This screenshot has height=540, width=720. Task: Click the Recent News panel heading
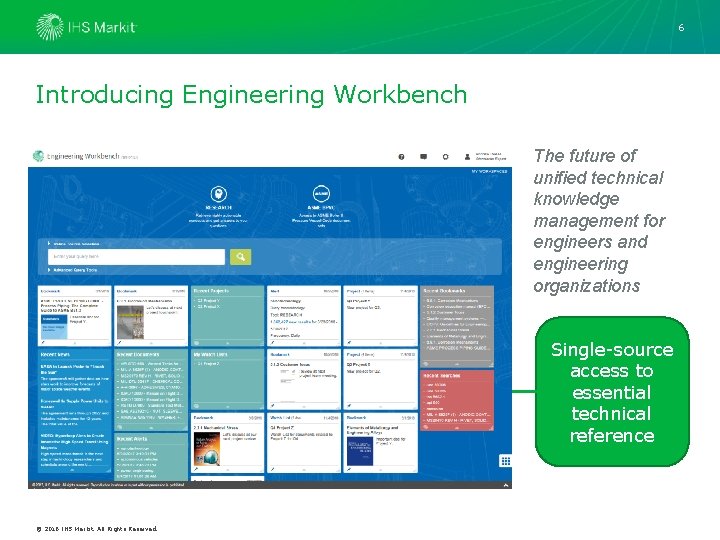(x=55, y=354)
